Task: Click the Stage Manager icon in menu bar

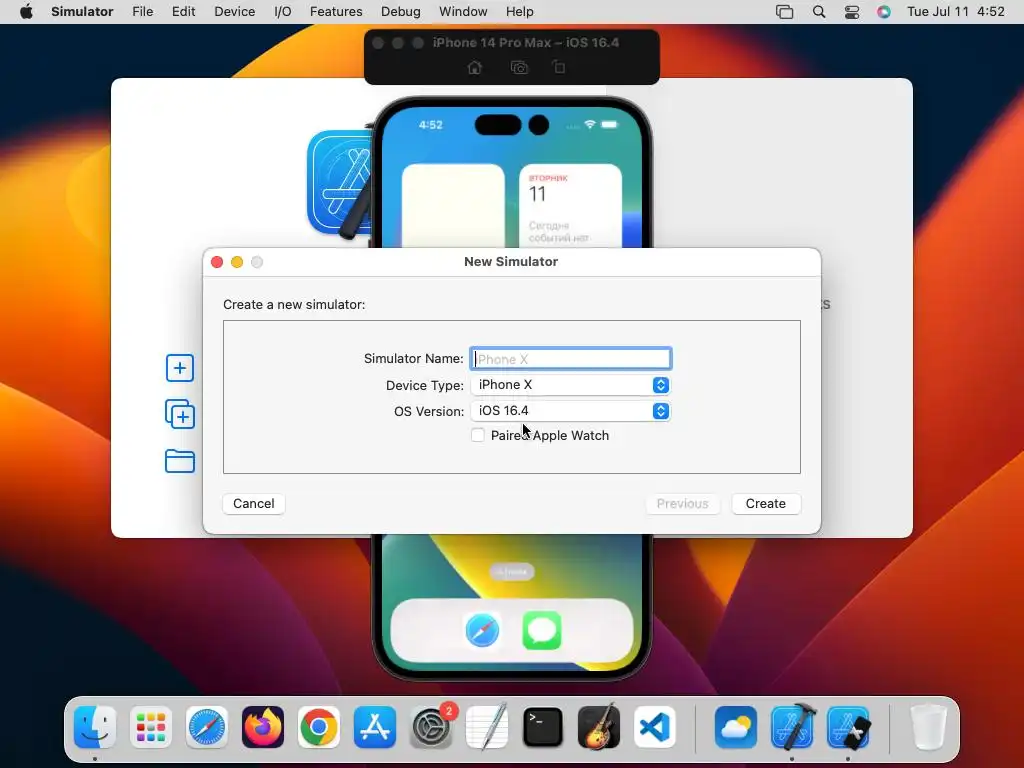Action: tap(784, 12)
